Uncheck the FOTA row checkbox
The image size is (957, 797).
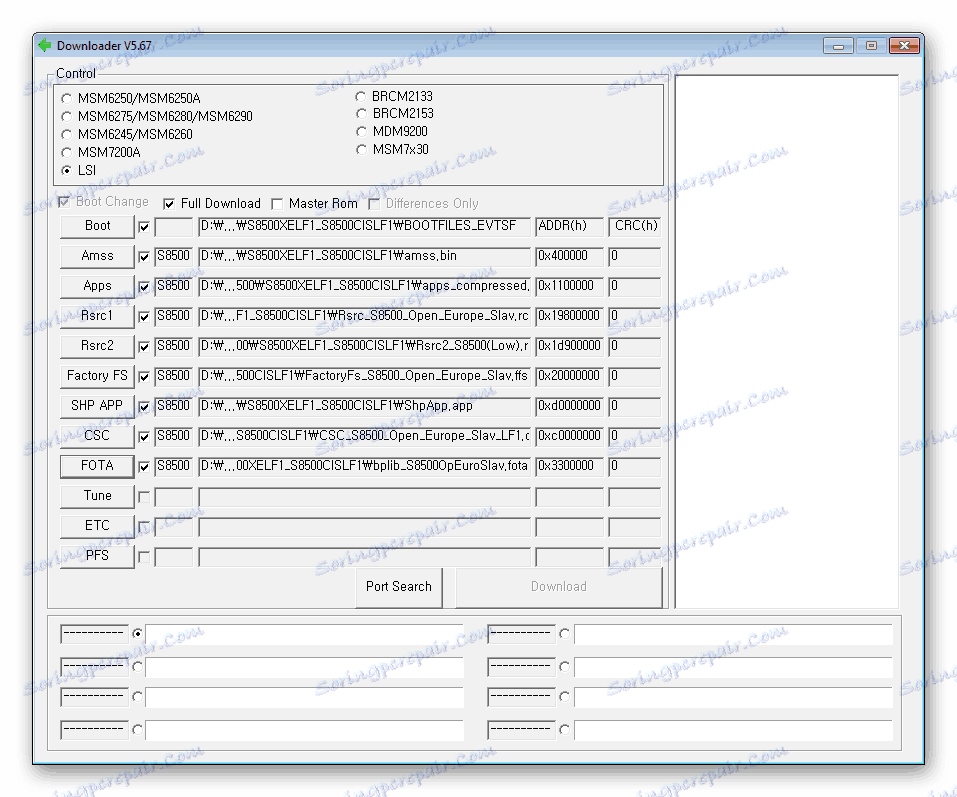pyautogui.click(x=144, y=467)
